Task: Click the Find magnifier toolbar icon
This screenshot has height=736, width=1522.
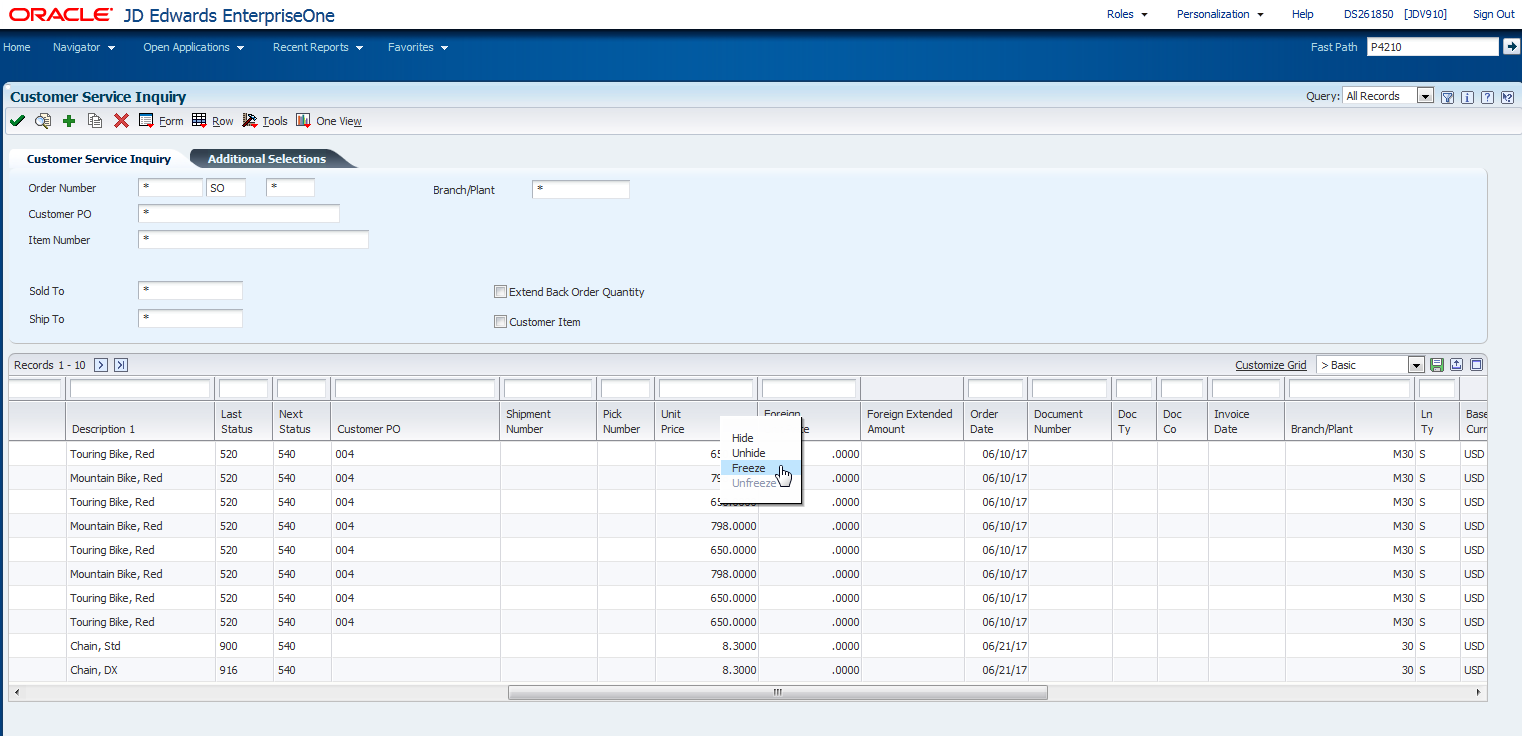Action: [43, 121]
